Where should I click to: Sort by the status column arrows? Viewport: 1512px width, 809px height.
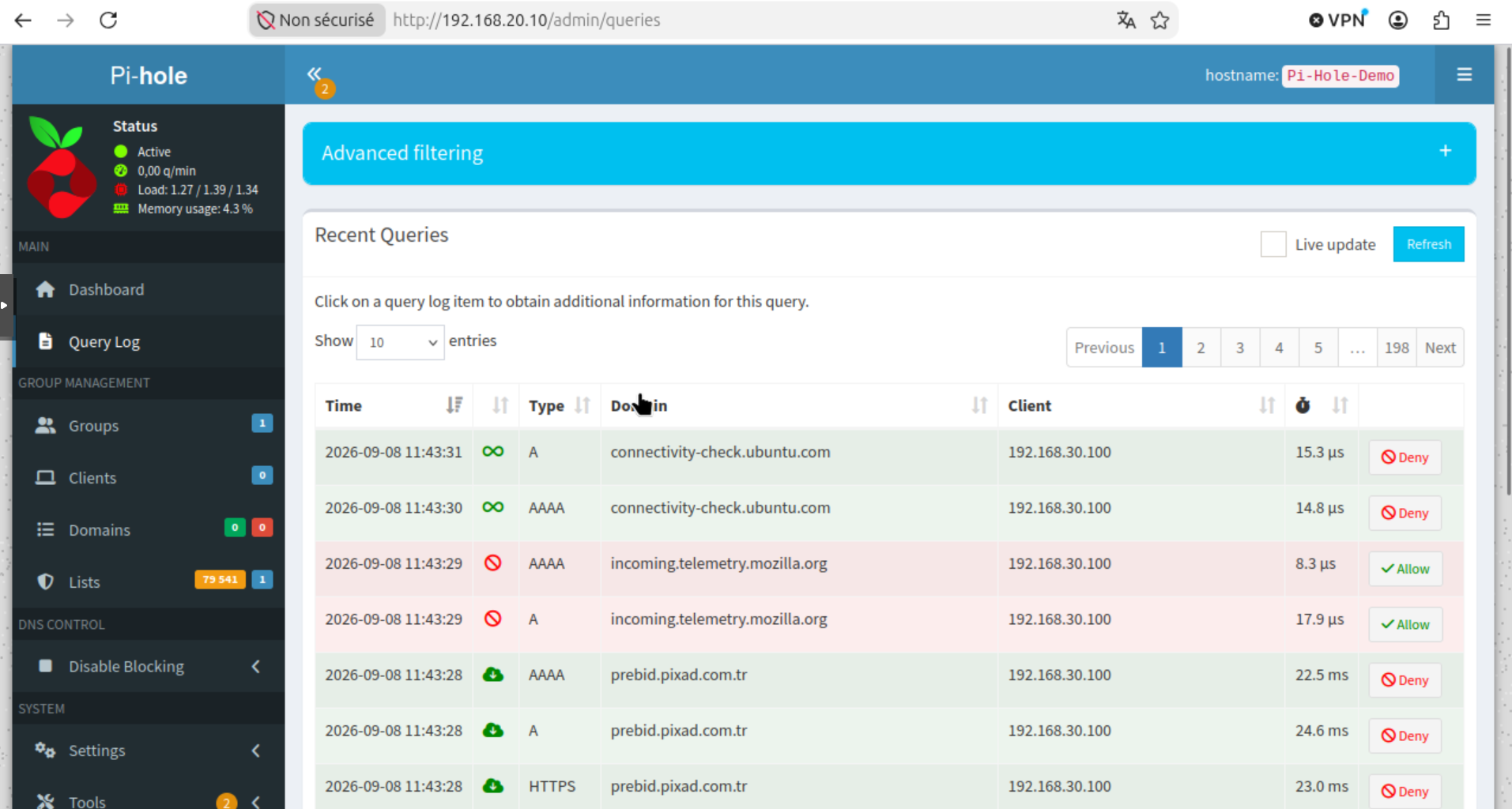tap(500, 405)
